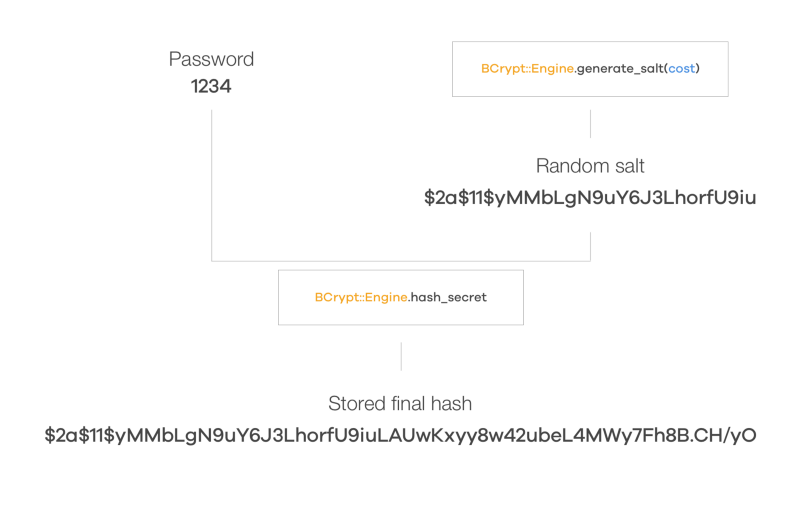Click the "hash_secret" method name
Screen dimensions: 800x509
(448, 297)
